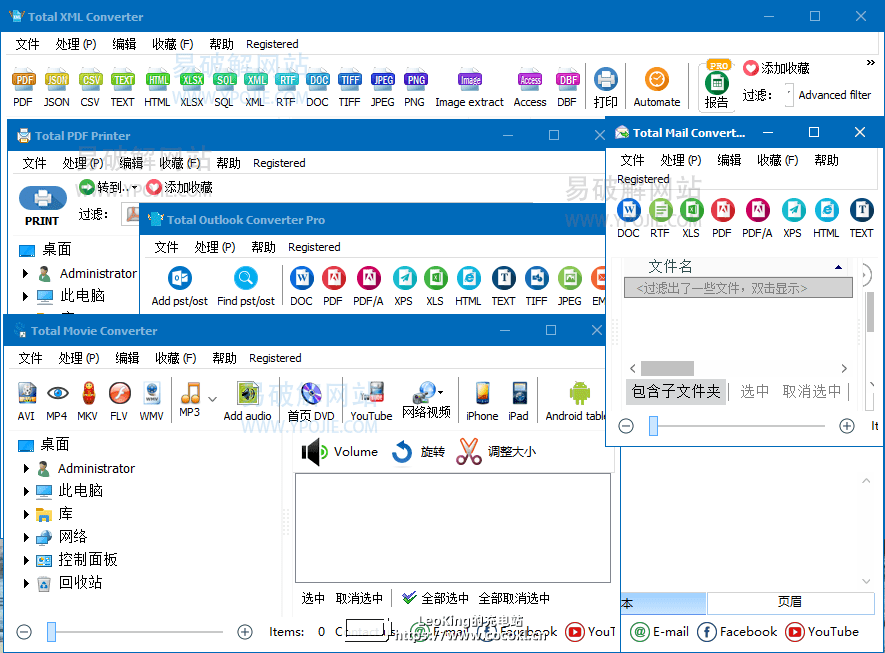Viewport: 885px width, 653px height.
Task: Expand 控制面板 node in Movie Converter tree
Action: click(26, 560)
